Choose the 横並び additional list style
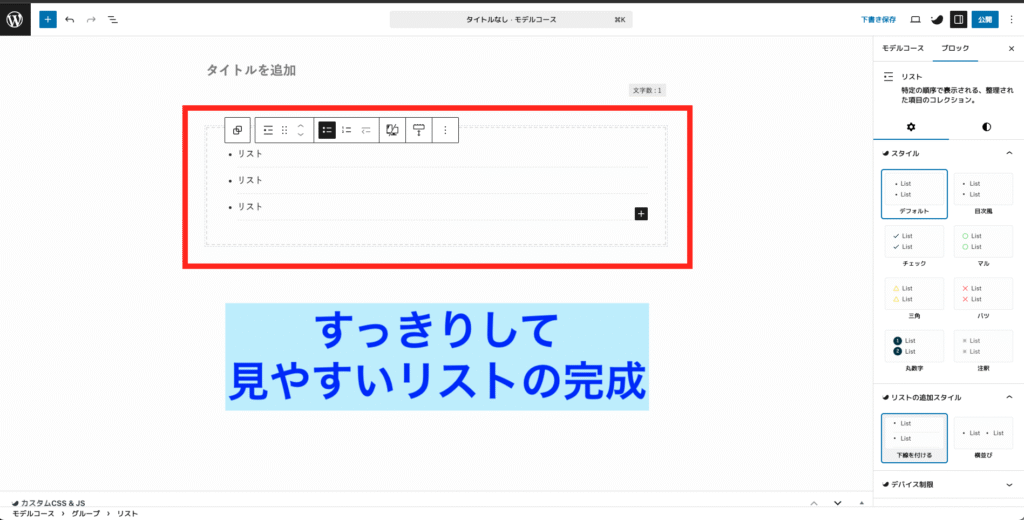Image resolution: width=1024 pixels, height=520 pixels. [x=984, y=438]
